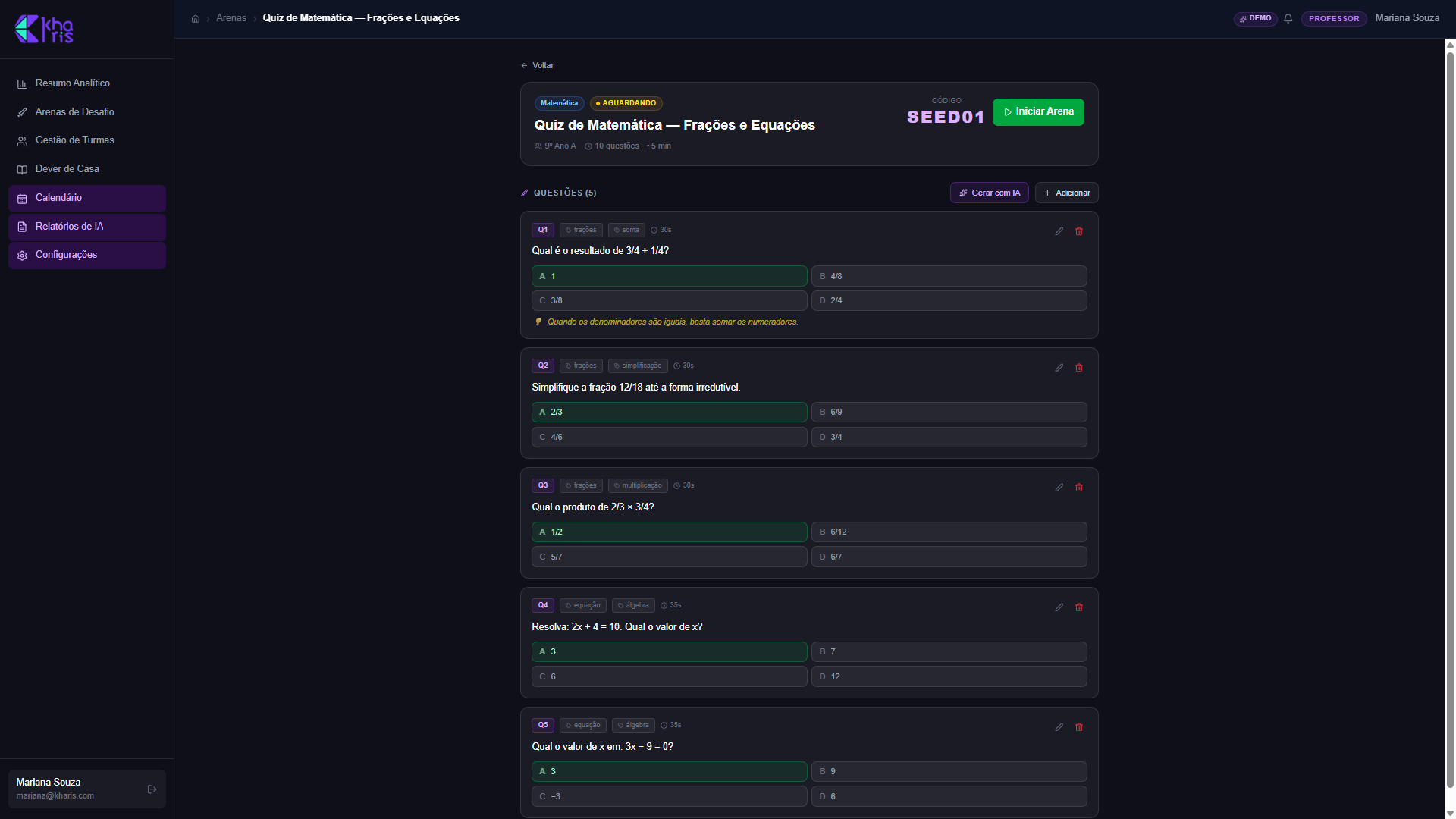Click the scrollbar down arrow
Viewport: 1456px width, 819px height.
click(x=1450, y=813)
